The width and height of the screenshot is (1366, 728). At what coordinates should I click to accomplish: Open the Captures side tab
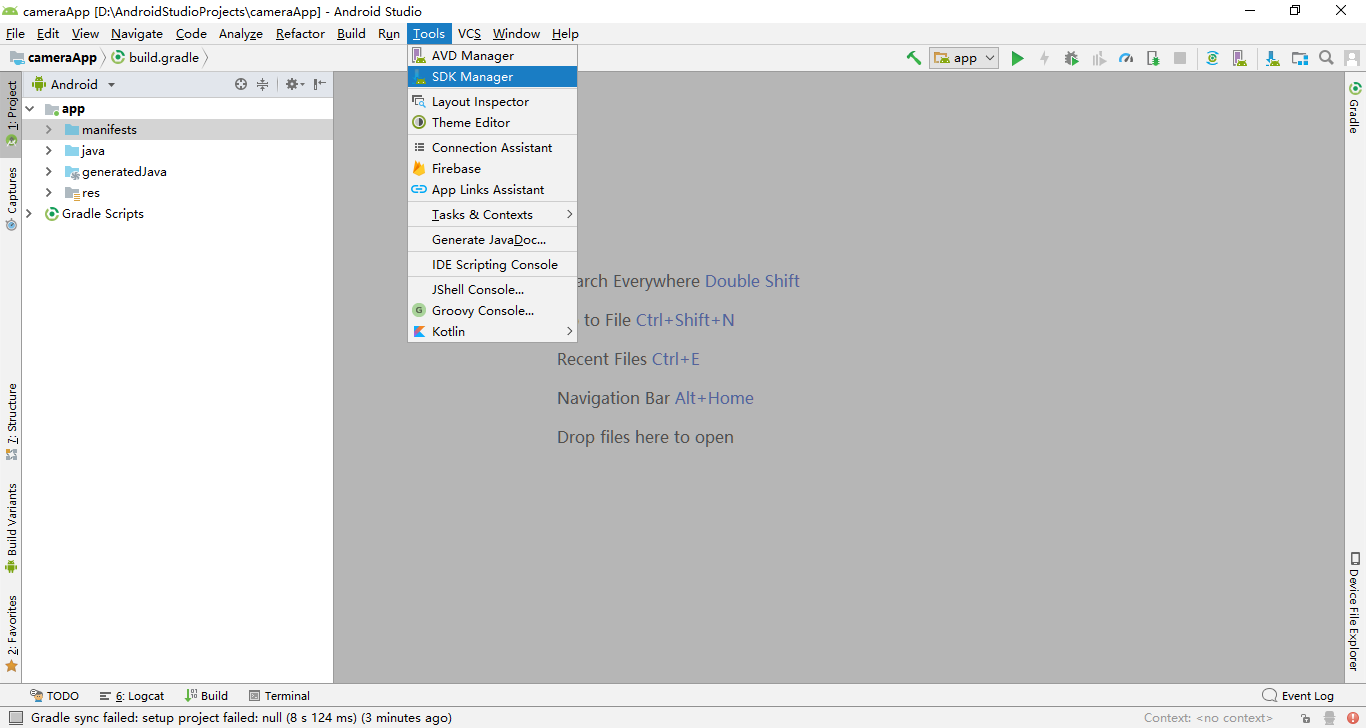point(12,198)
